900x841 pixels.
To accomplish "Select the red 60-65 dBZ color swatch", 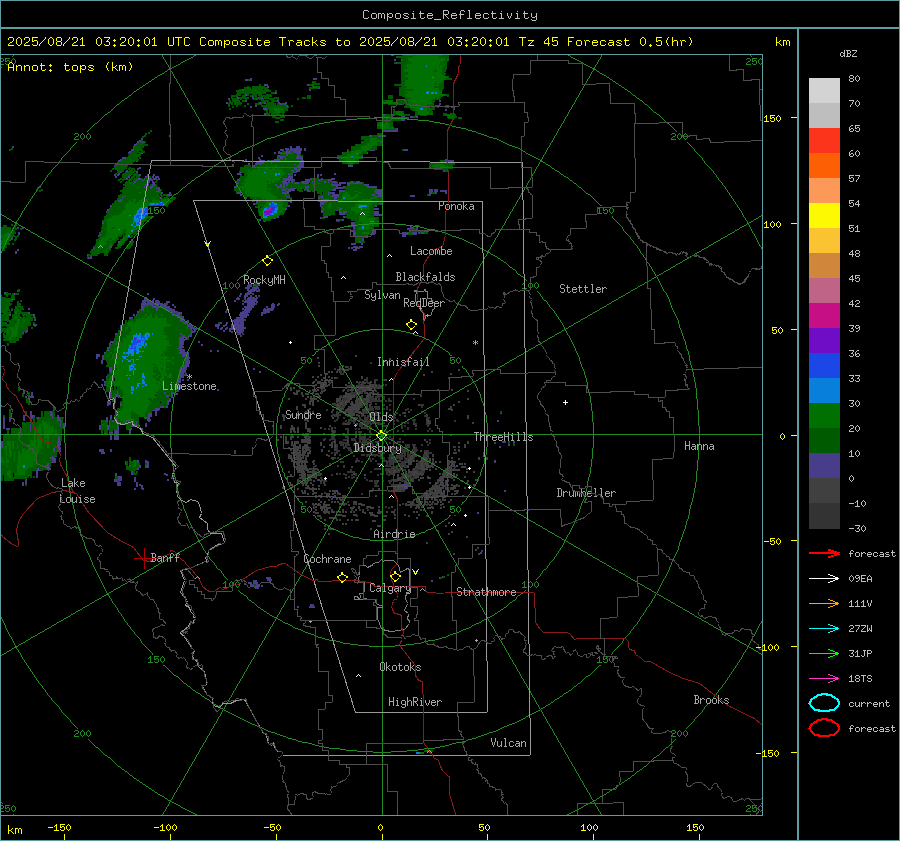I will tap(824, 141).
